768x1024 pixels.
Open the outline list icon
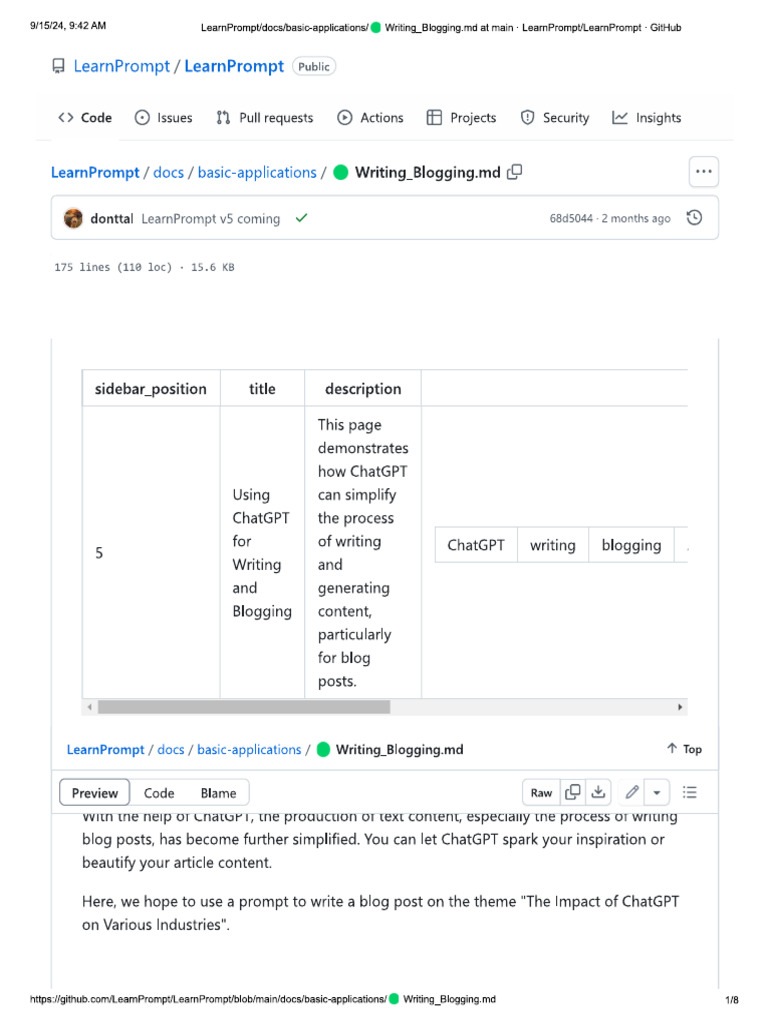[690, 793]
